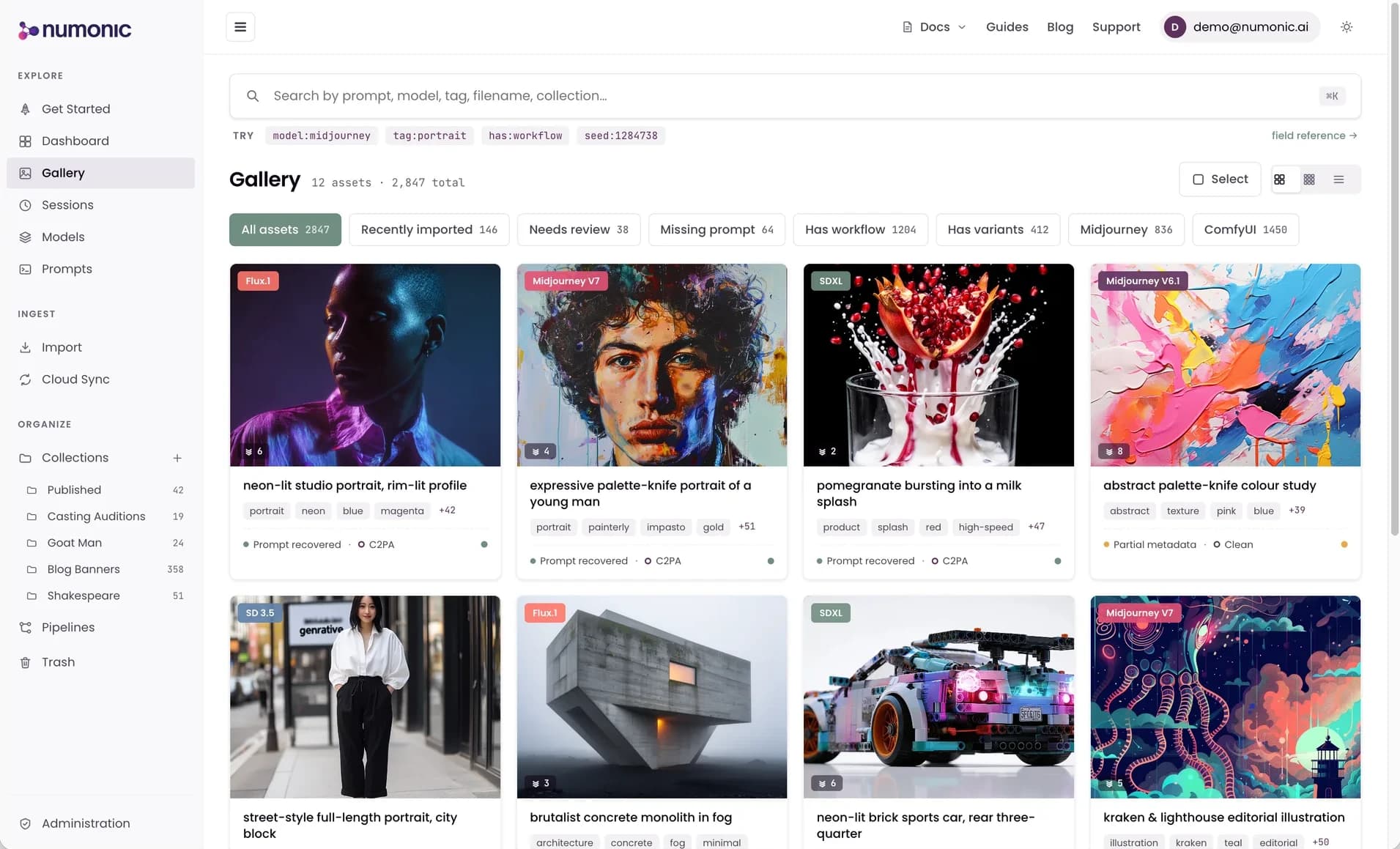
Task: Click variants badge 6 on neon-lit portrait
Action: point(254,451)
